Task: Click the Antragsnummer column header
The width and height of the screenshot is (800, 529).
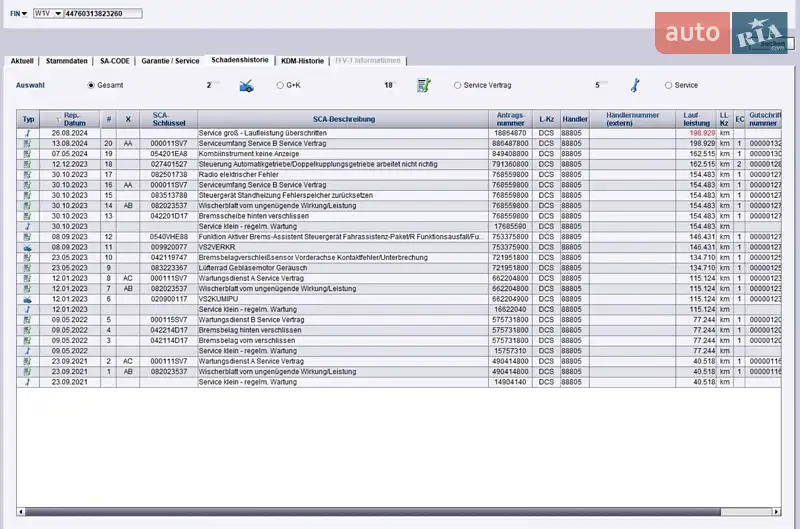Action: pyautogui.click(x=510, y=119)
